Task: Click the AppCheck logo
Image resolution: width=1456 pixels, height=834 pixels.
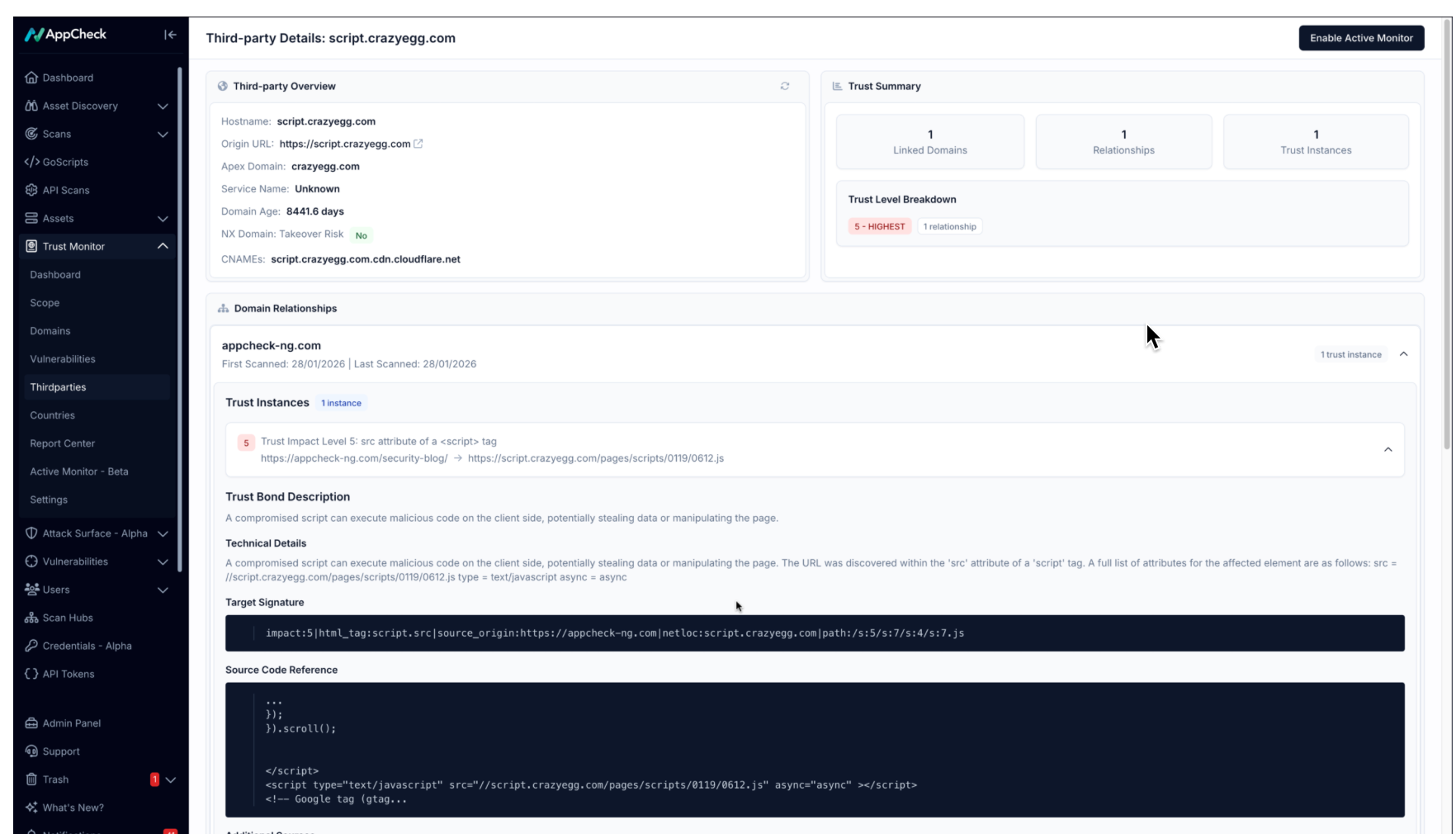Action: 66,35
